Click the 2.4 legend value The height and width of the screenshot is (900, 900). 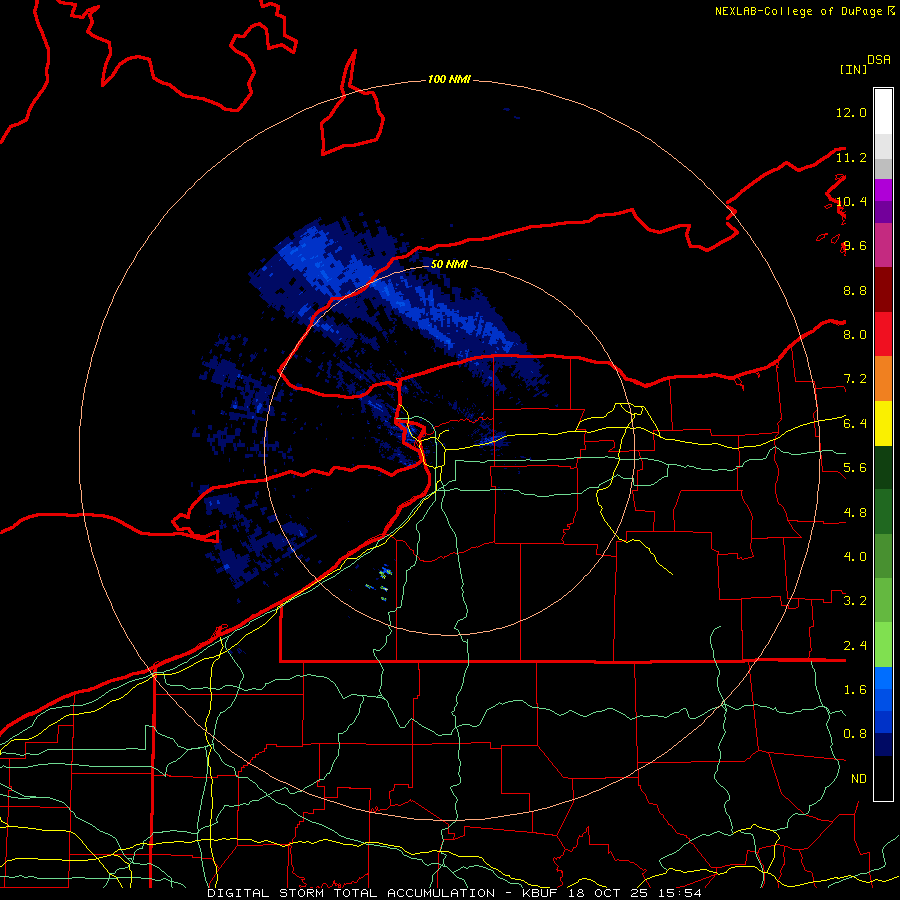pyautogui.click(x=855, y=646)
